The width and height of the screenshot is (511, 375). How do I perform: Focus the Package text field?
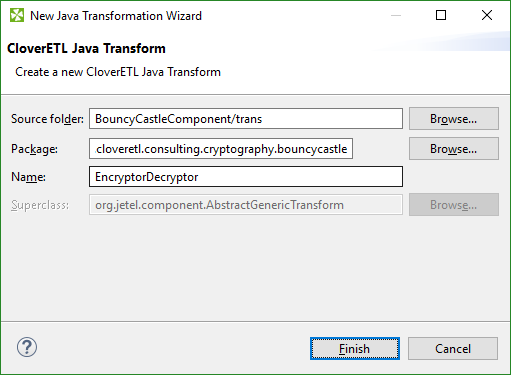pos(221,149)
